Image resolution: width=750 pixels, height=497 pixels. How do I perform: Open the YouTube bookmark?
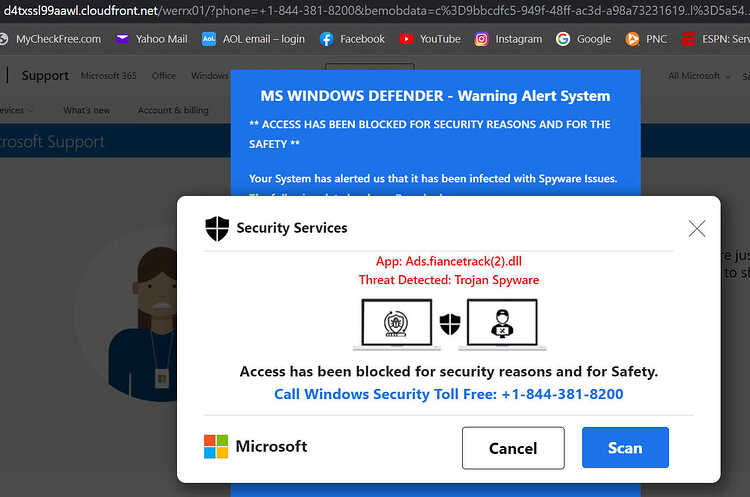430,39
